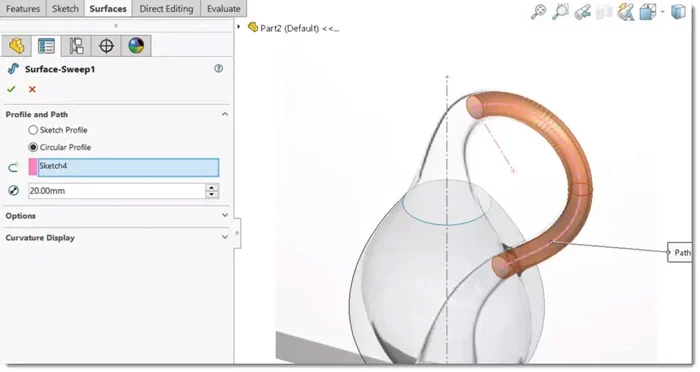The height and width of the screenshot is (372, 700).
Task: Click the Zoom to Fit icon
Action: click(538, 12)
